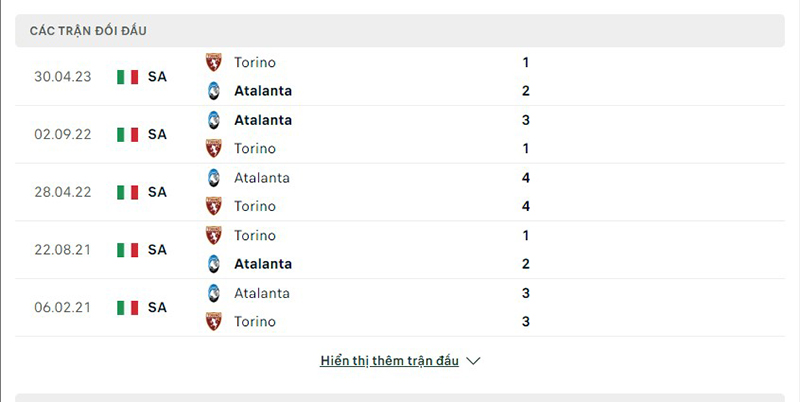Click Torino's score 4 in 28.04.22 match
Viewport: 800px width, 402px height.
click(525, 207)
